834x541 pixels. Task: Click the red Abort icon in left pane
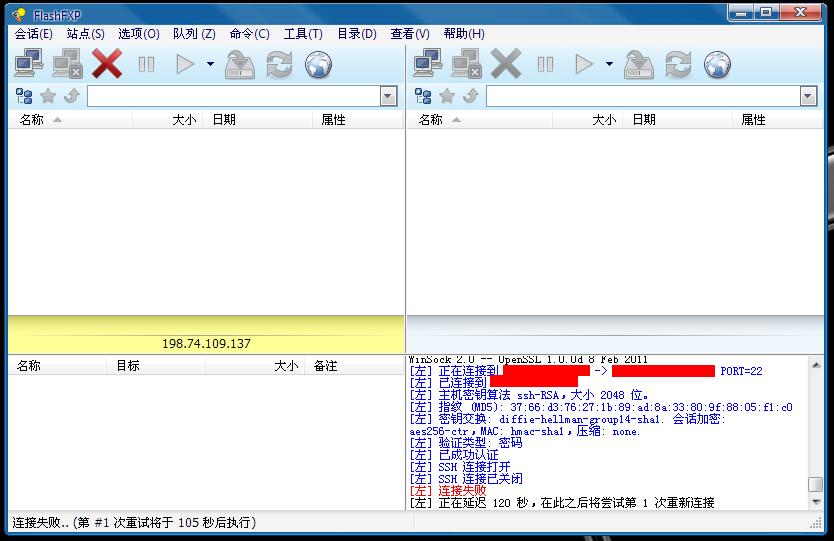pyautogui.click(x=107, y=64)
